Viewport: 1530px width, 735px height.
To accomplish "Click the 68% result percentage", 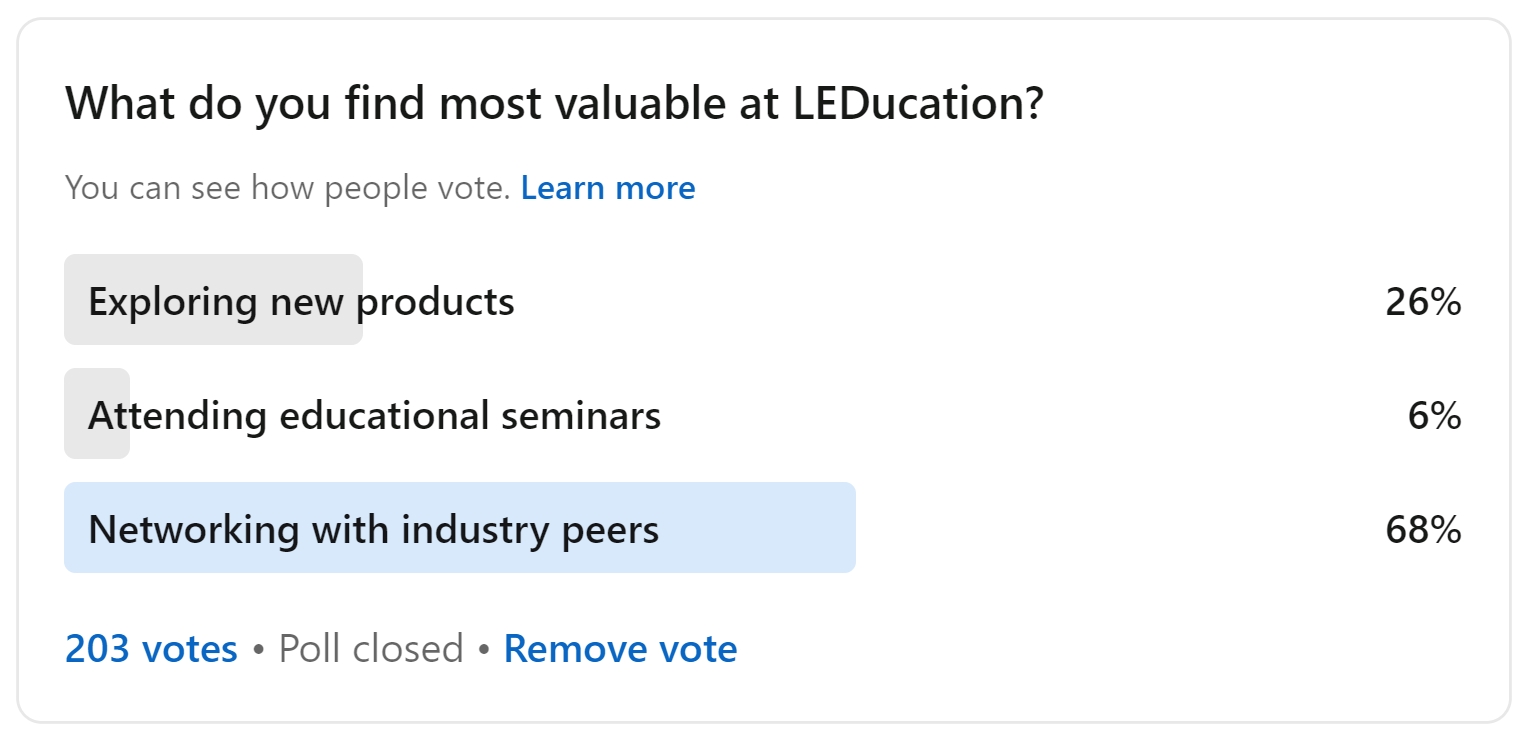I will pyautogui.click(x=1423, y=529).
